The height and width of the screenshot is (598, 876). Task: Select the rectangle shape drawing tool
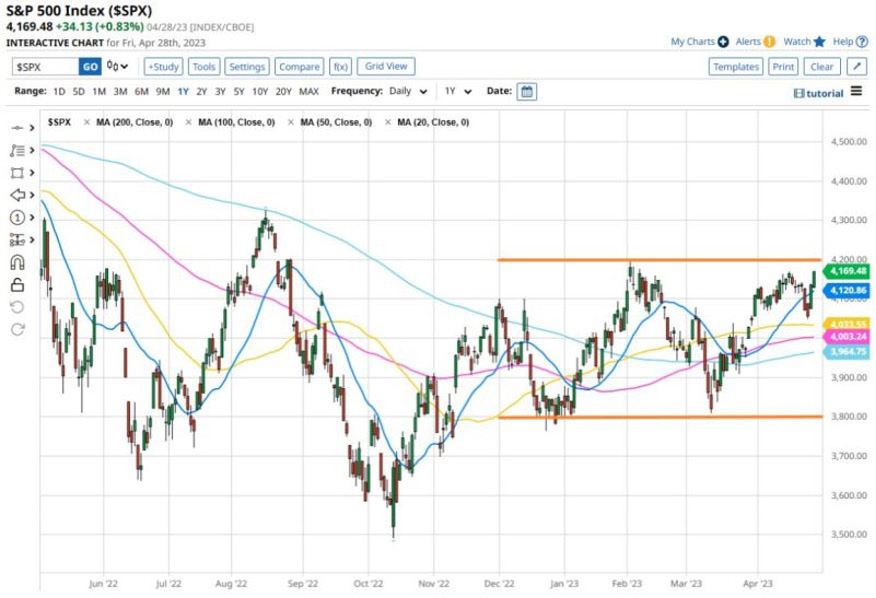(17, 173)
